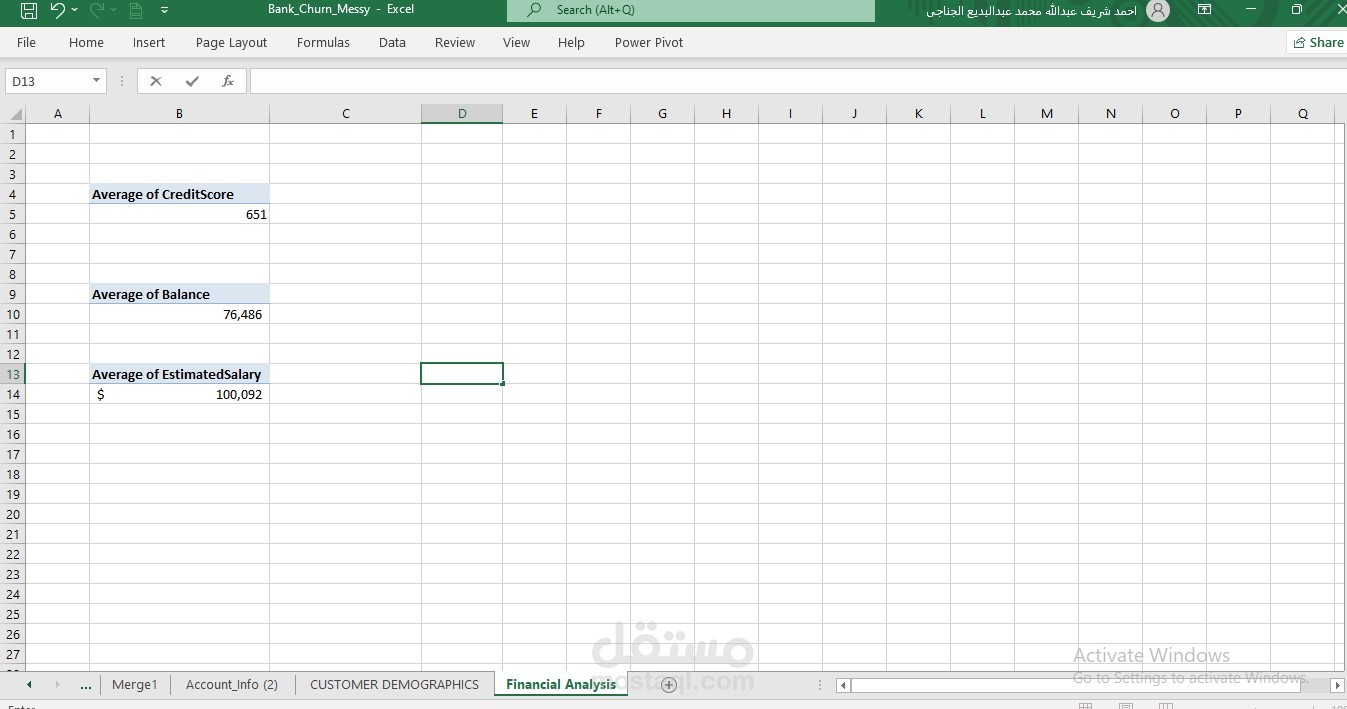Open Ribbon Display Options icon
Viewport: 1347px width, 709px height.
[x=1205, y=10]
